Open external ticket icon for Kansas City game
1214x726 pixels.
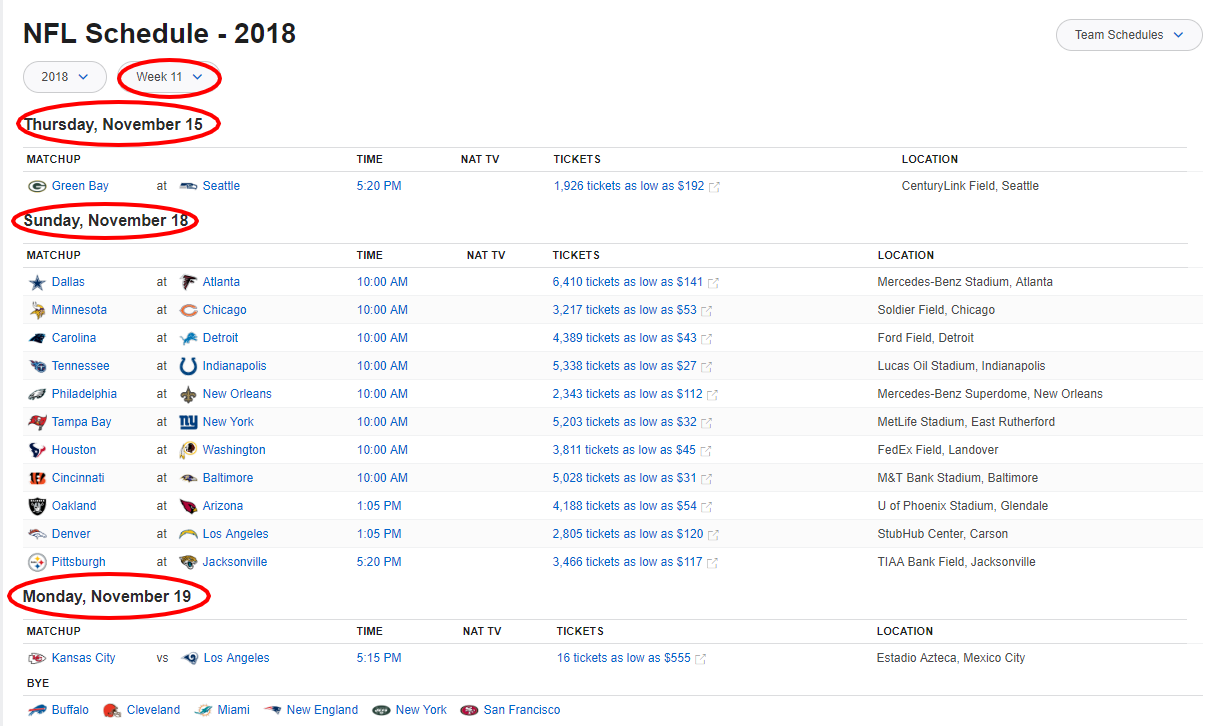[x=700, y=659]
